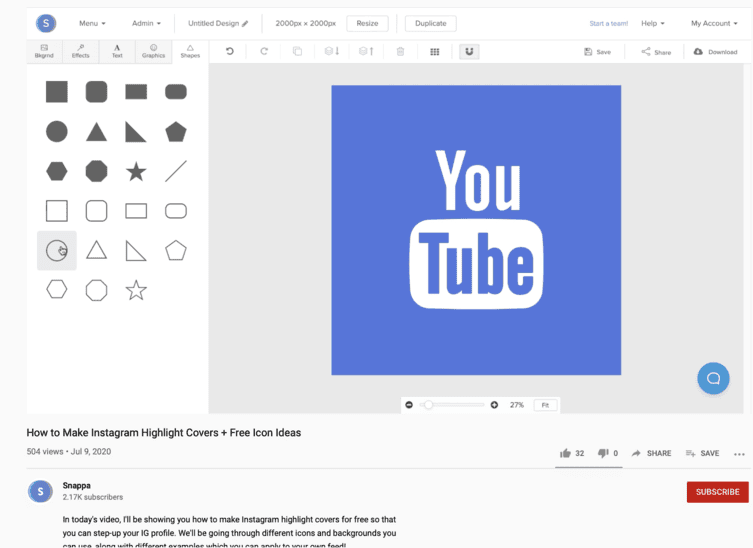Select the filled octagon shape

click(x=97, y=171)
